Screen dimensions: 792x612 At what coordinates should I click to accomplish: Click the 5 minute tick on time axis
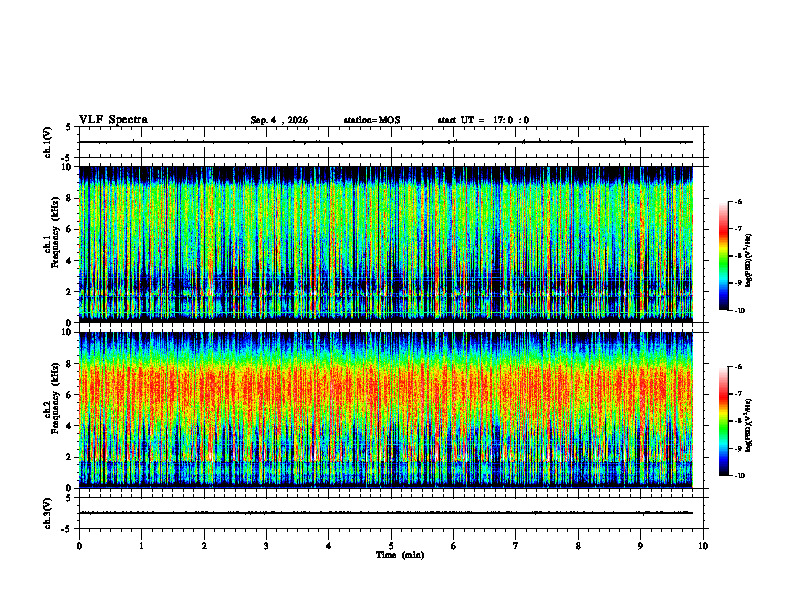click(391, 546)
